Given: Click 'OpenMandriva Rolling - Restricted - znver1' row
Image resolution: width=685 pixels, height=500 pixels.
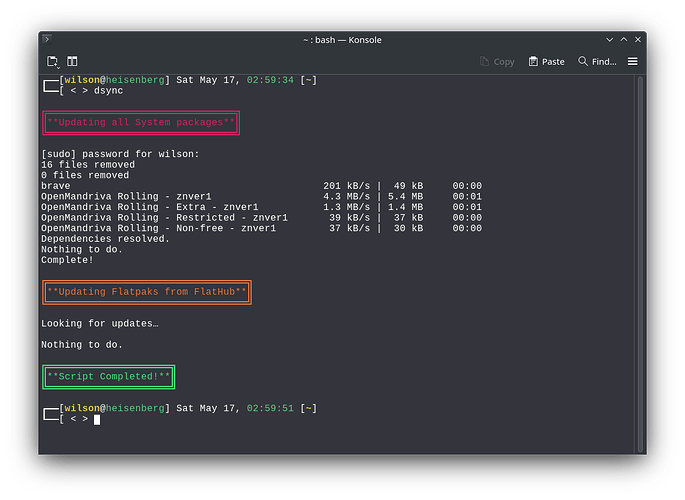Looking at the screenshot, I should coord(261,217).
